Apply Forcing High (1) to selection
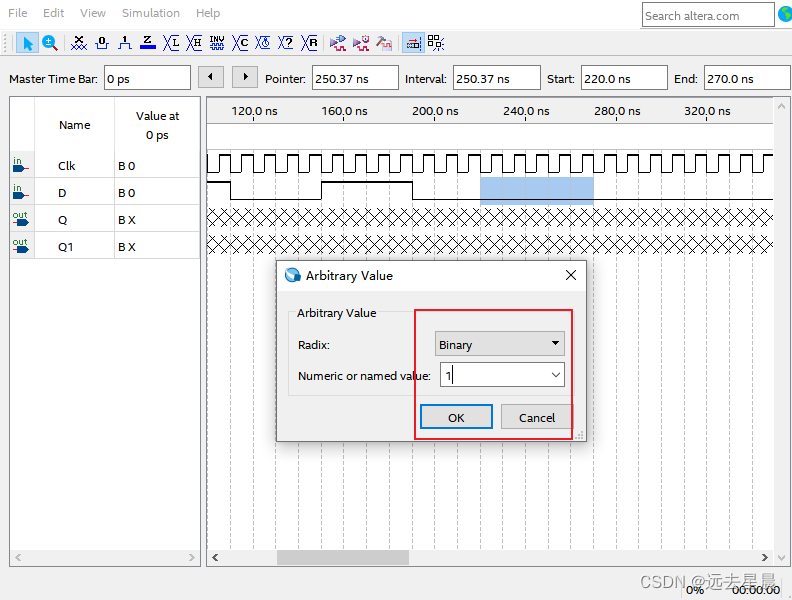 (125, 43)
